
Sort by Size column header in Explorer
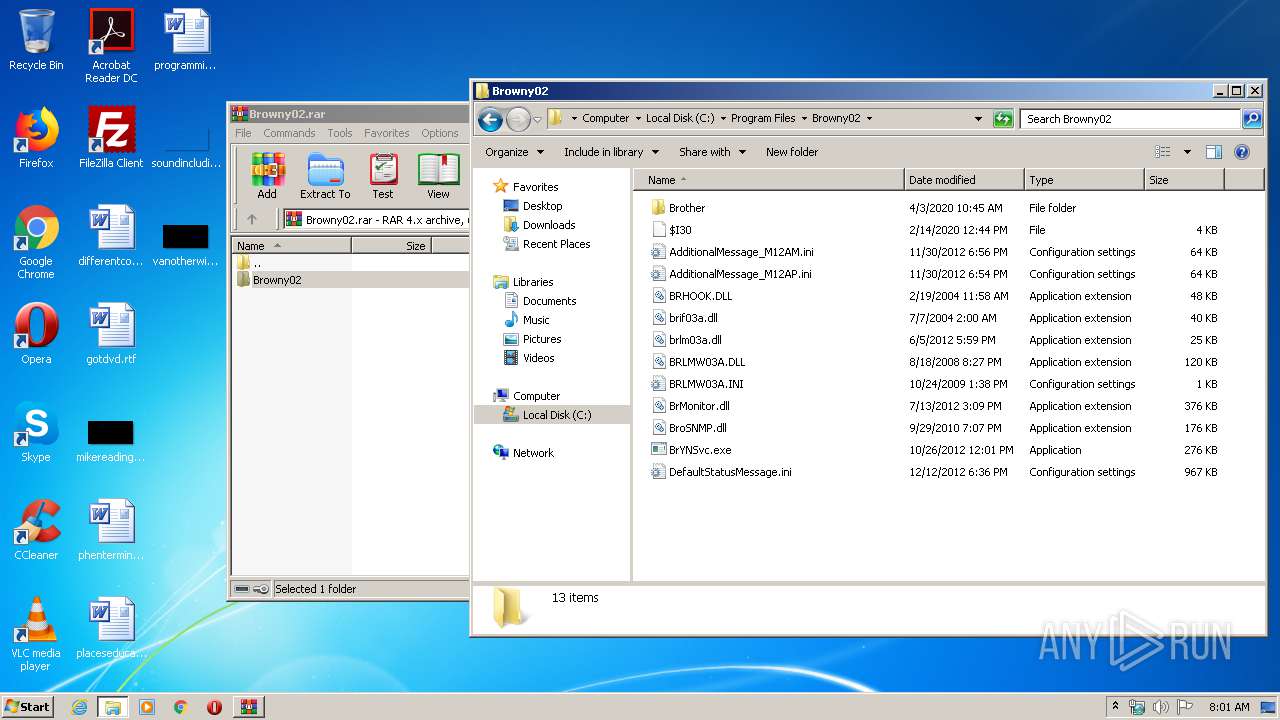tap(1184, 180)
